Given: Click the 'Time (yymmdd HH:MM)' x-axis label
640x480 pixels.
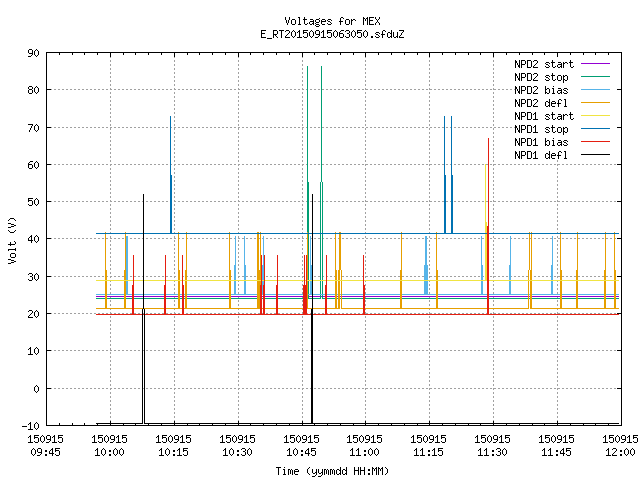Looking at the screenshot, I should 332,471.
